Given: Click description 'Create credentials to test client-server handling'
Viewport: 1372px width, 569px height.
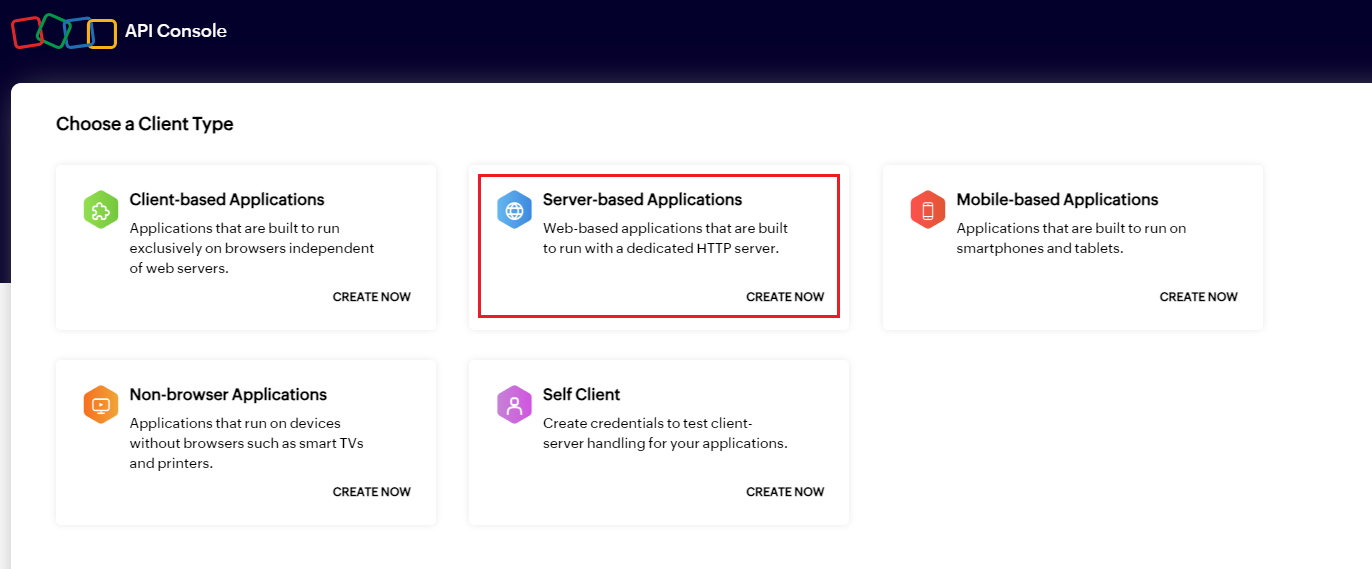Looking at the screenshot, I should pyautogui.click(x=665, y=433).
